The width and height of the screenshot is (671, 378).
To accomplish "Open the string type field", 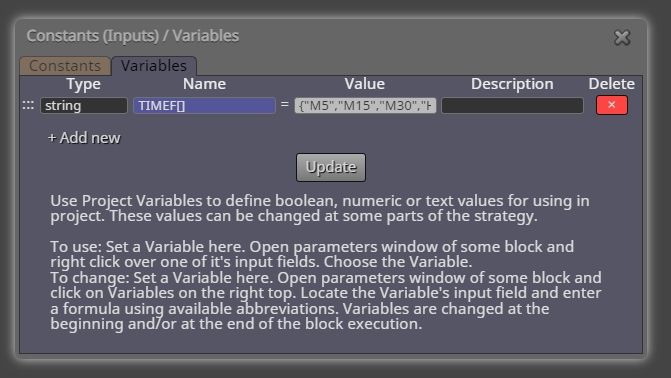I will click(84, 105).
